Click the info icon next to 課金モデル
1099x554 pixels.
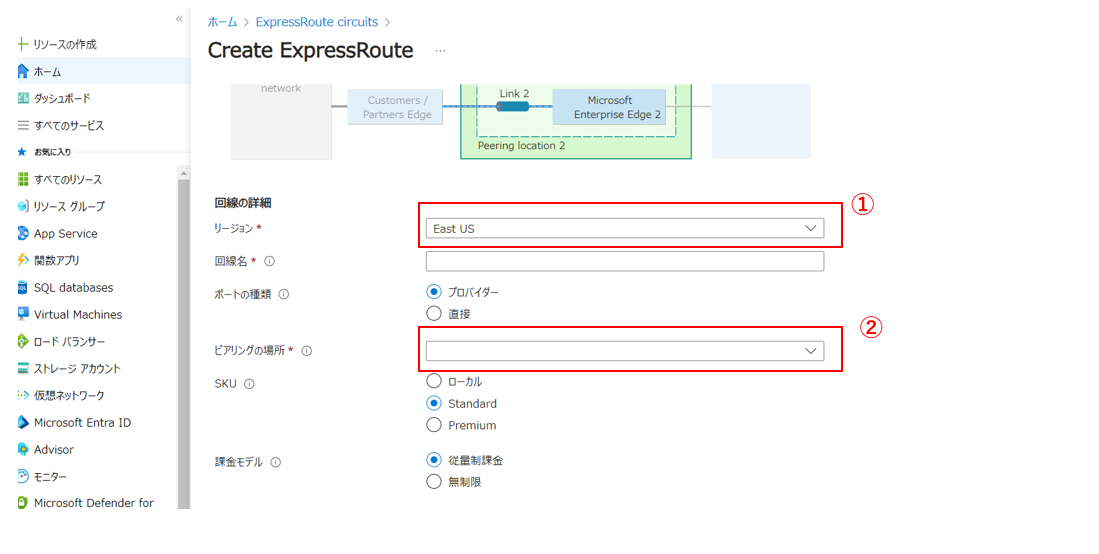click(x=275, y=462)
